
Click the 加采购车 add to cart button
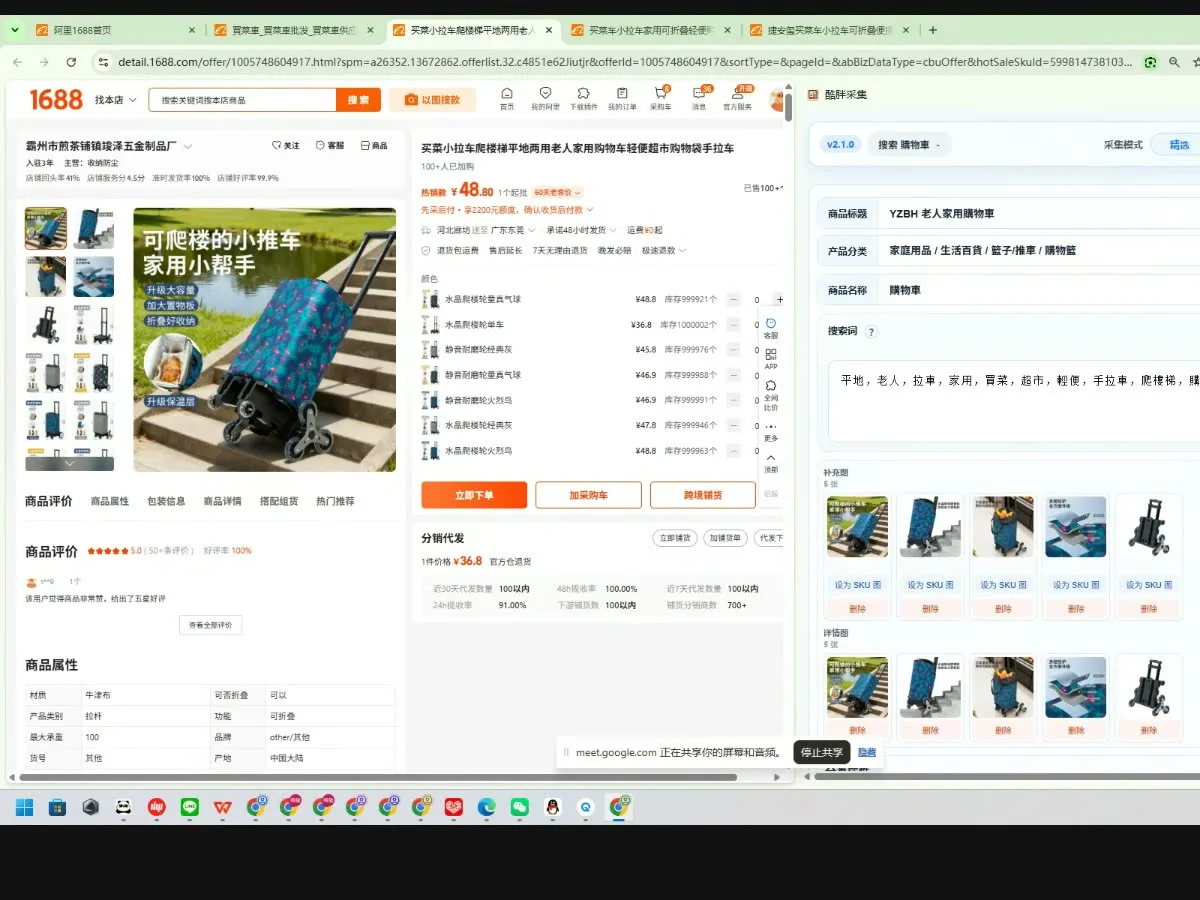(589, 495)
